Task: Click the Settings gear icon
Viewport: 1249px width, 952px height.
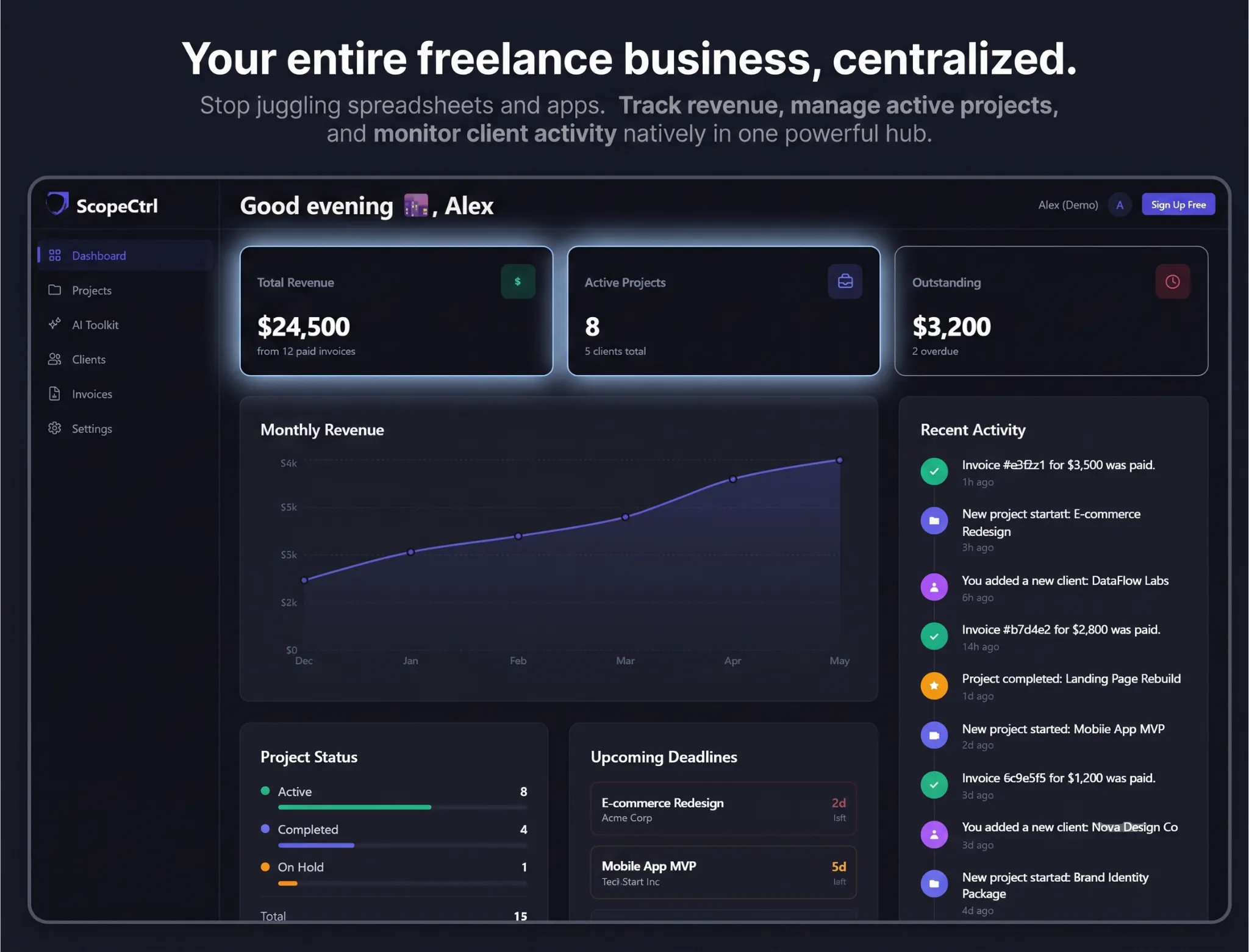Action: click(x=55, y=428)
